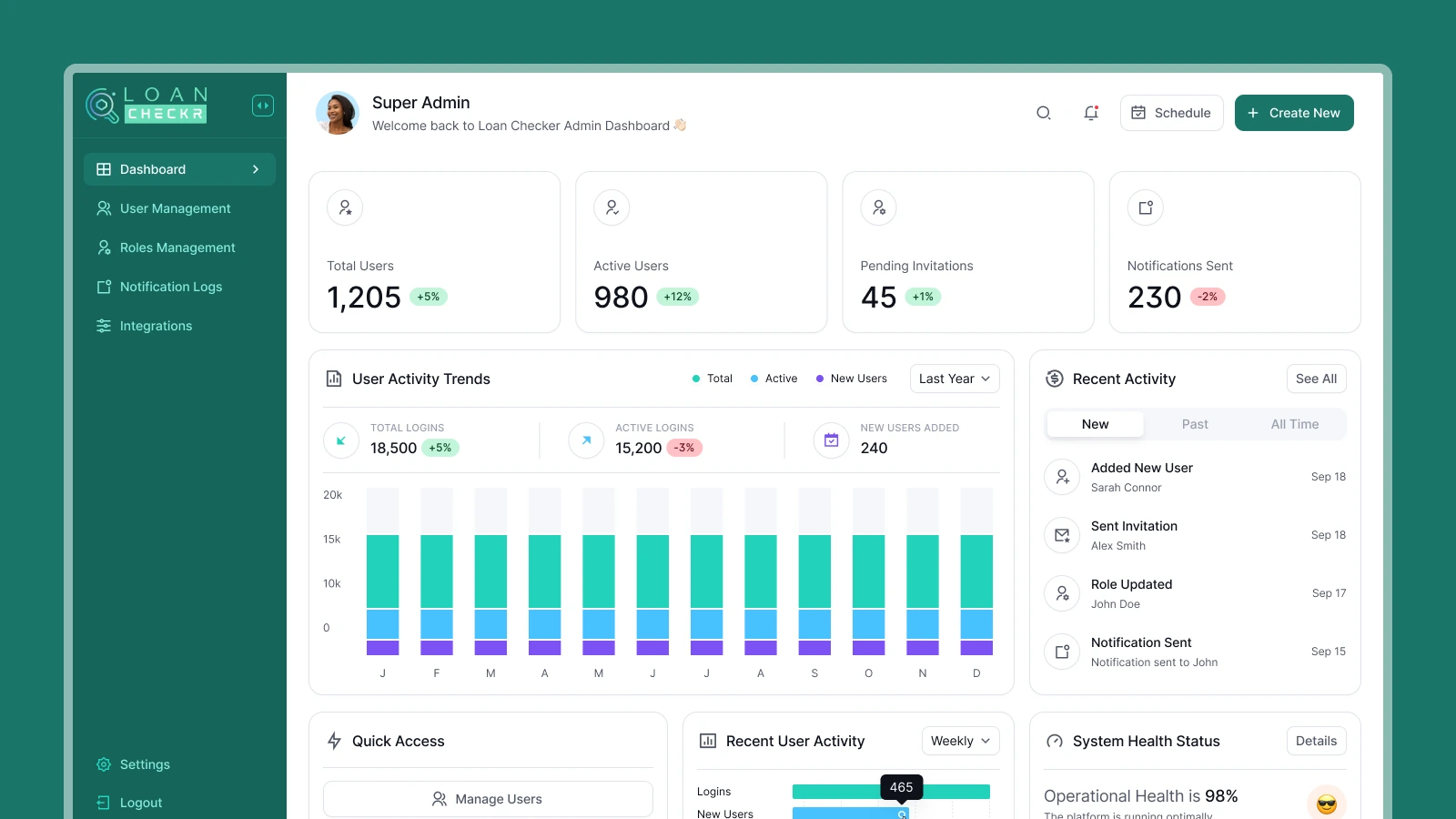Screen dimensions: 1456x819
Task: Click the Schedule button
Action: click(1171, 113)
